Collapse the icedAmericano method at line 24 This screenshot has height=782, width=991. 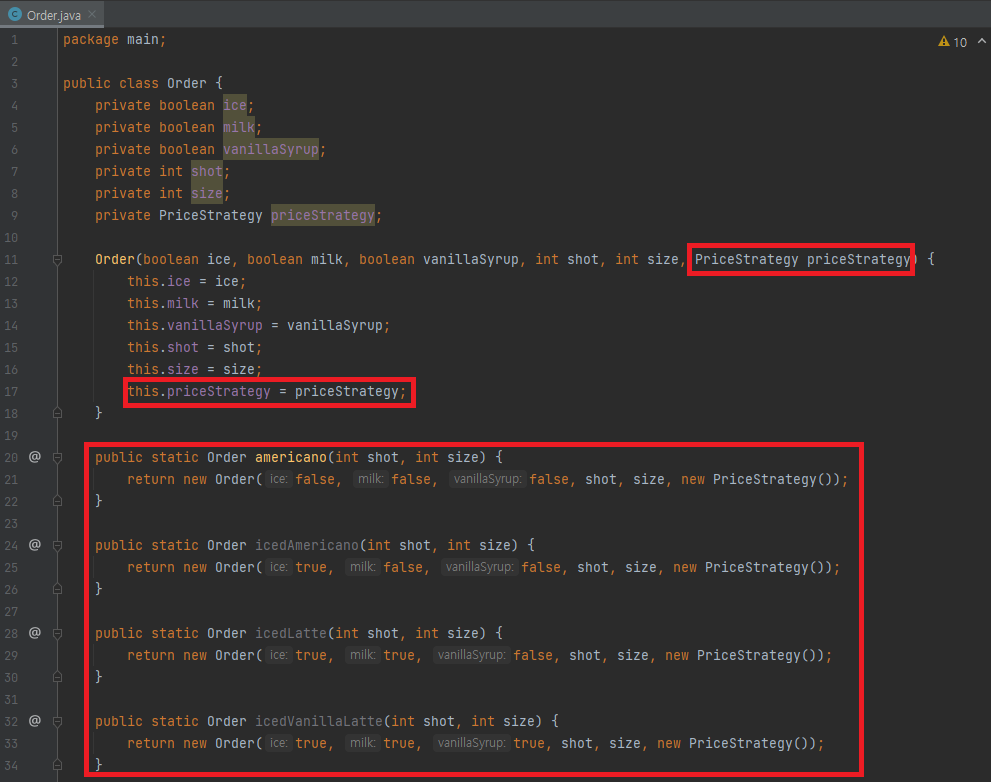pos(58,546)
